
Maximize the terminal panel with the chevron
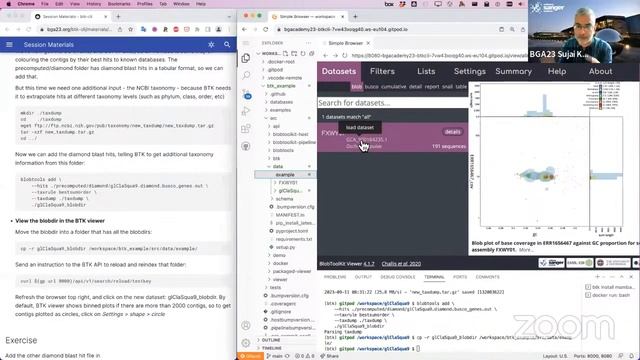(622, 277)
